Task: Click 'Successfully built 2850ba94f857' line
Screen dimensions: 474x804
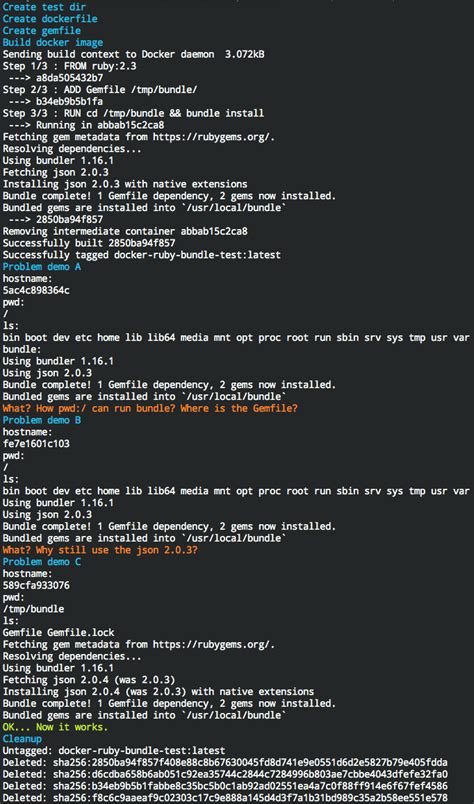Action: coord(89,243)
